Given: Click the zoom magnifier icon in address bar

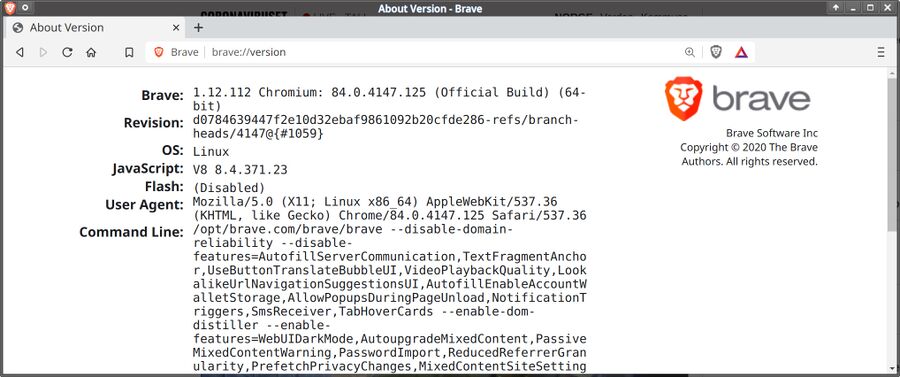Looking at the screenshot, I should (690, 52).
